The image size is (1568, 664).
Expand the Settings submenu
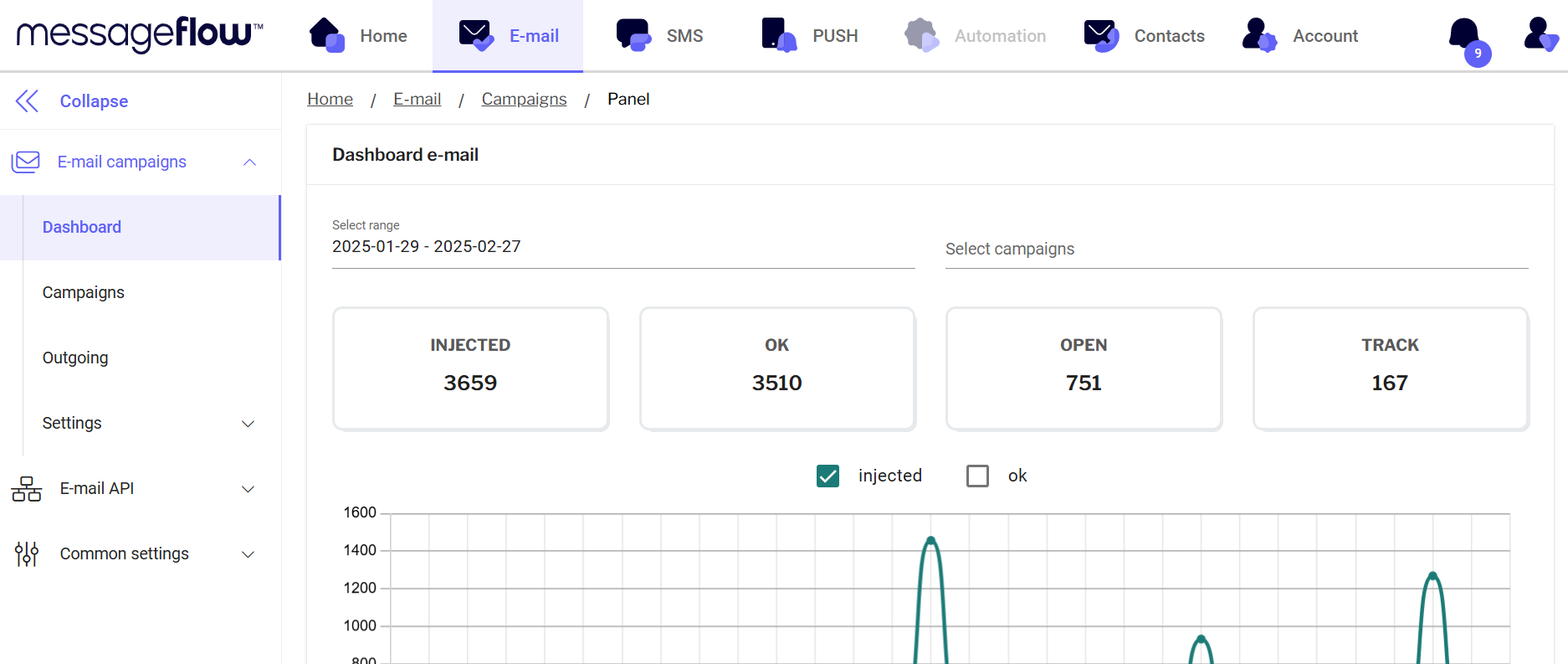coord(248,424)
